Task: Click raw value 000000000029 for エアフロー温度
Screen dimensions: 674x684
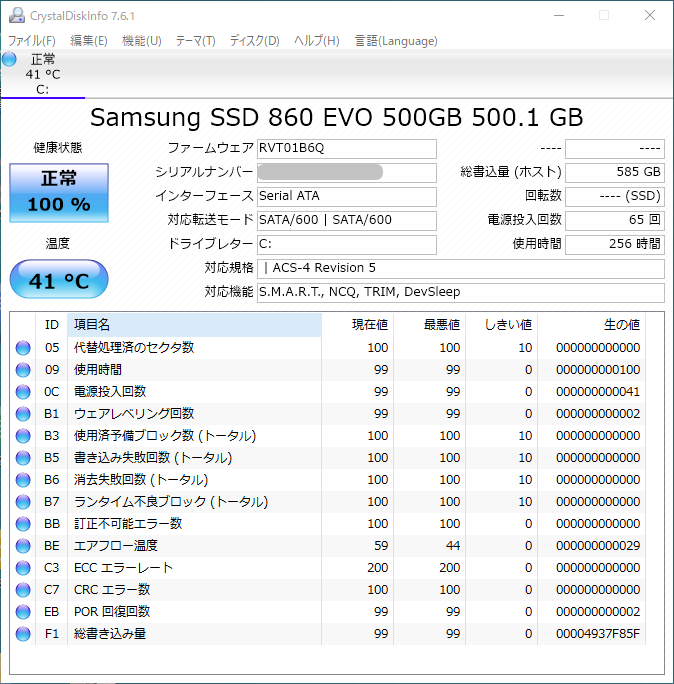Action: 598,546
